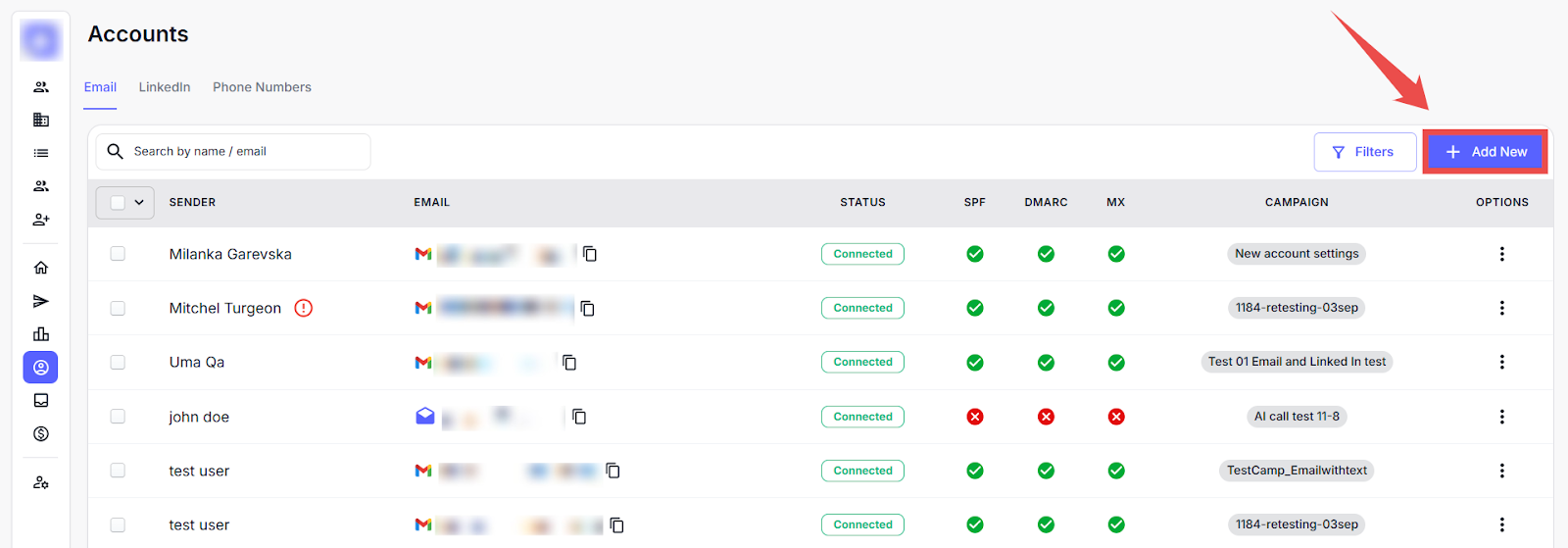Check the john doe account checkbox
This screenshot has height=548, width=1568.
pyautogui.click(x=118, y=417)
